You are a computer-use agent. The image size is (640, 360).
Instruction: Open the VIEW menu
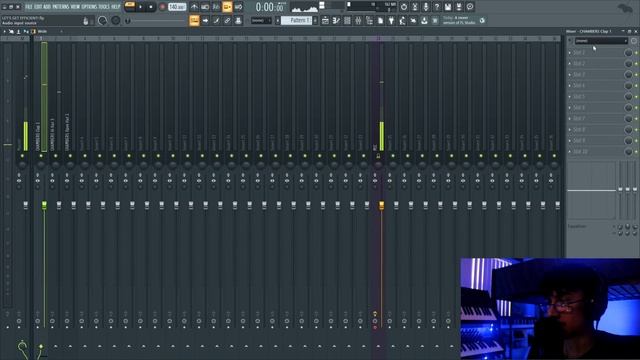[x=75, y=7]
